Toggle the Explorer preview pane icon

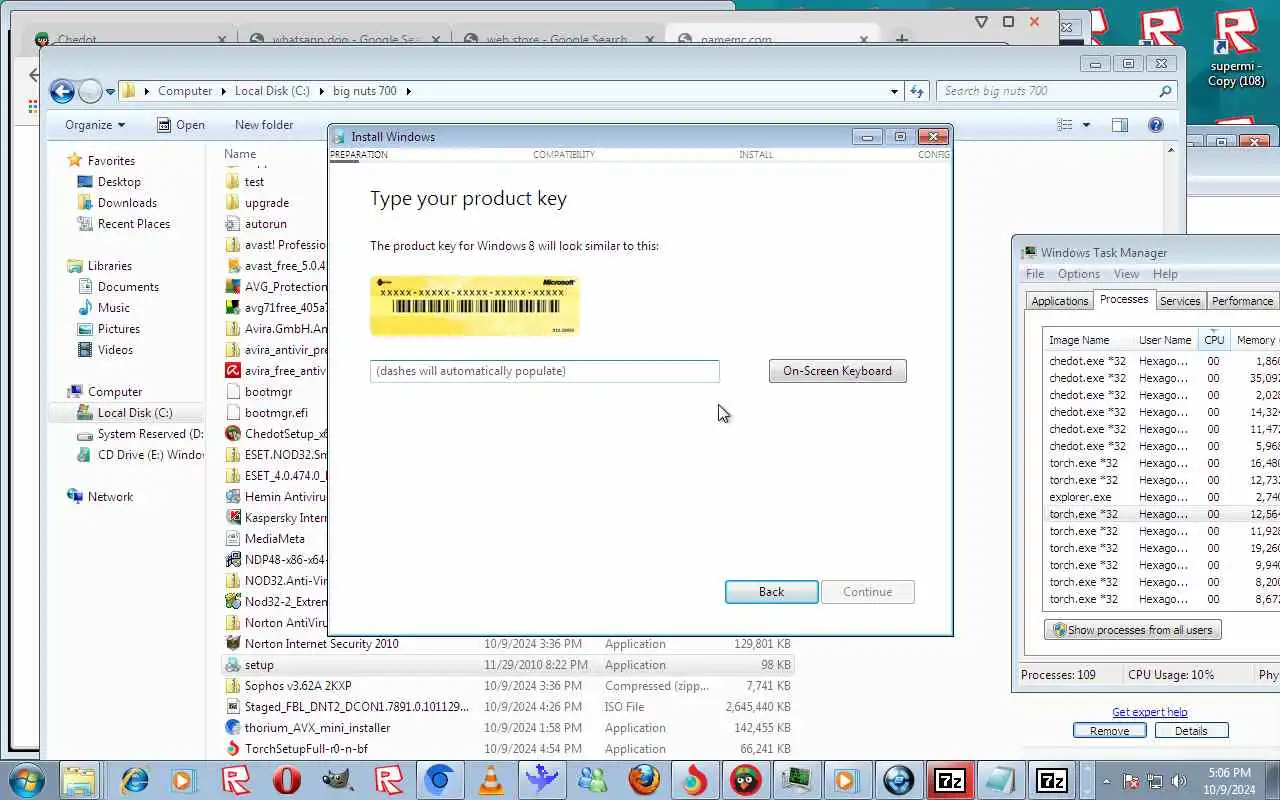click(x=1120, y=125)
